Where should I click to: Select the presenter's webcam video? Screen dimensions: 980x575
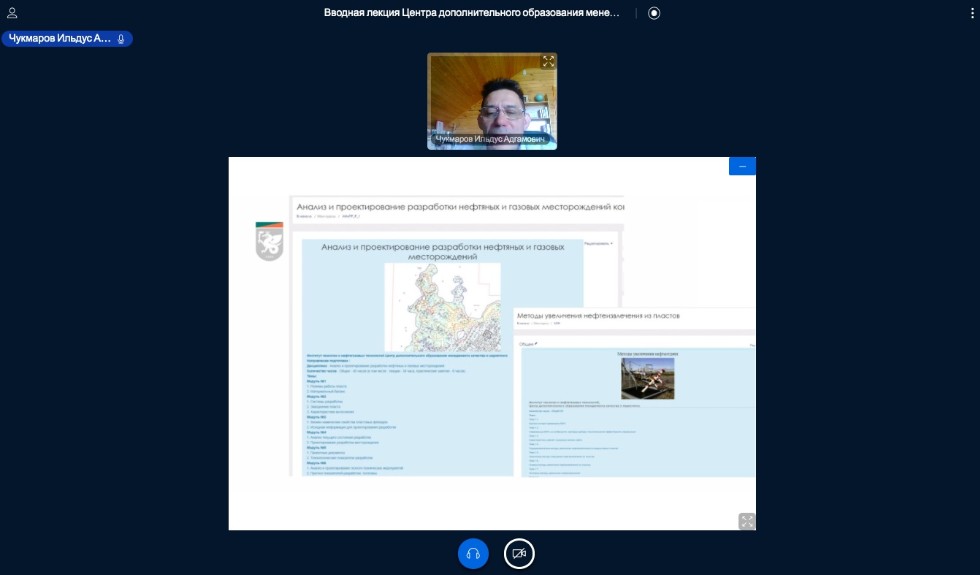492,100
